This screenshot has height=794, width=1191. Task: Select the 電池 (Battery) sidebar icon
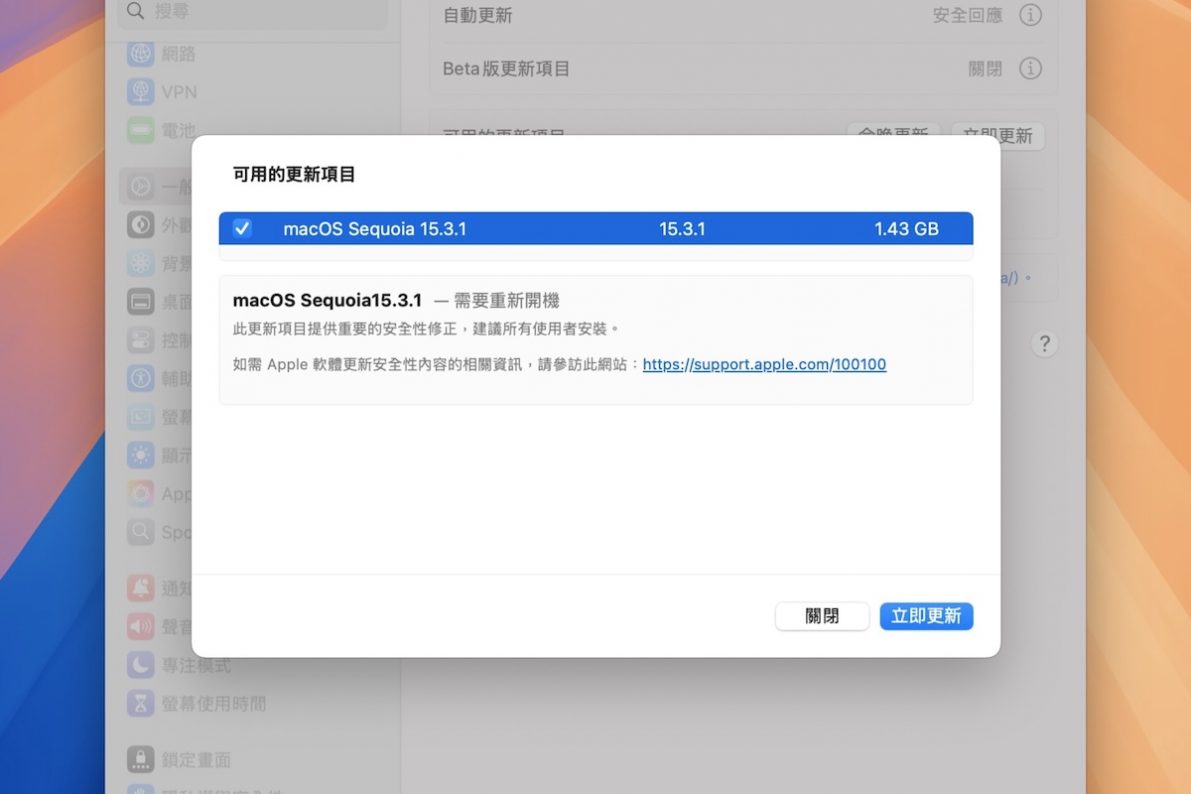click(141, 130)
